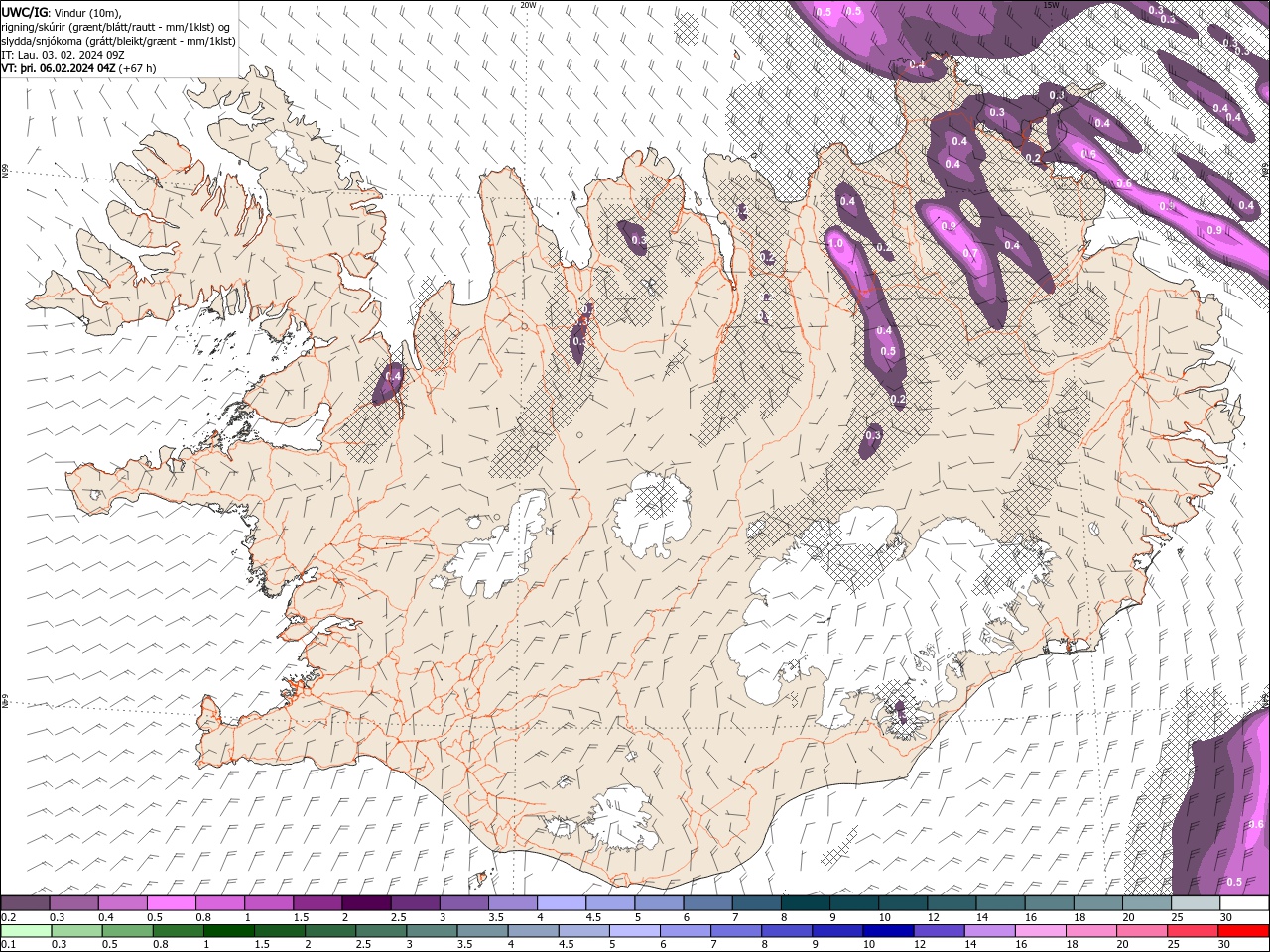1270x952 pixels.
Task: Click the white upper-row swatch at 30
Action: [1244, 903]
